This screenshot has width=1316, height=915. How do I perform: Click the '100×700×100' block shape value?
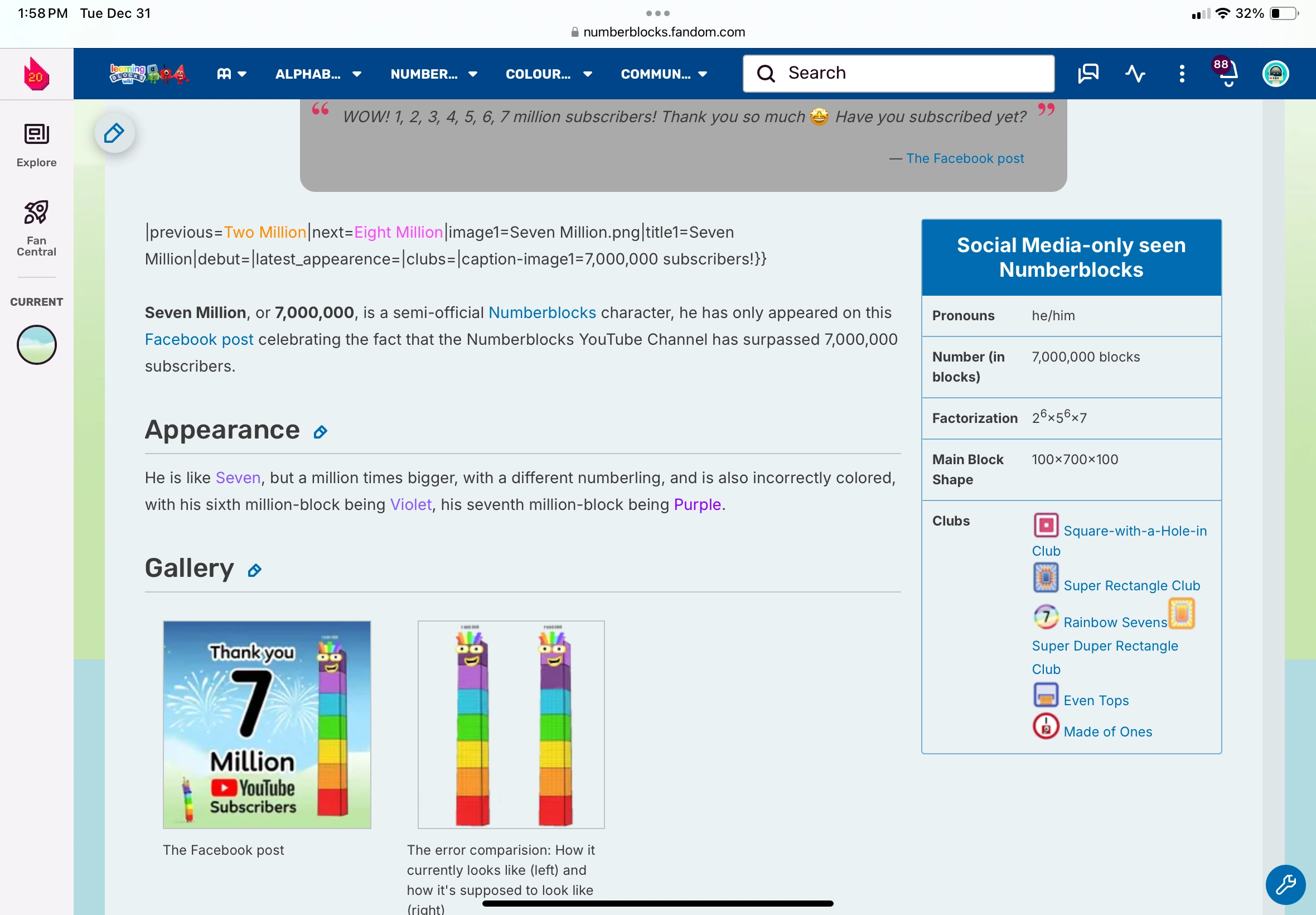pos(1075,459)
